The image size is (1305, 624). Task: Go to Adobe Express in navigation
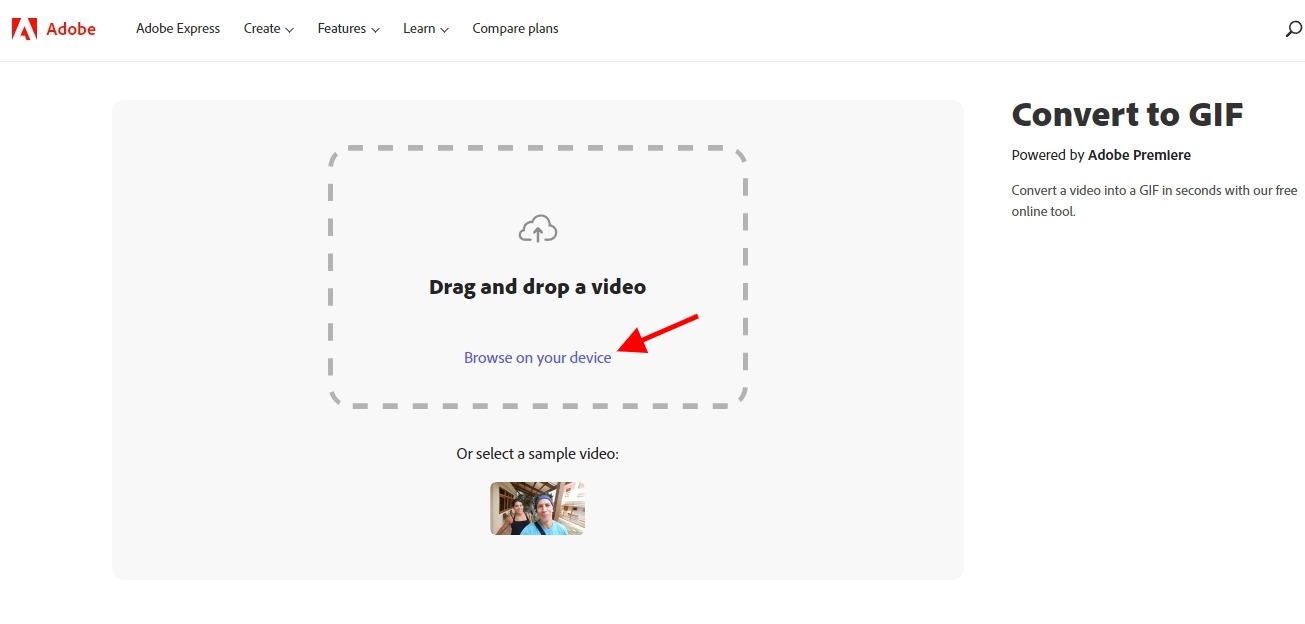coord(178,29)
